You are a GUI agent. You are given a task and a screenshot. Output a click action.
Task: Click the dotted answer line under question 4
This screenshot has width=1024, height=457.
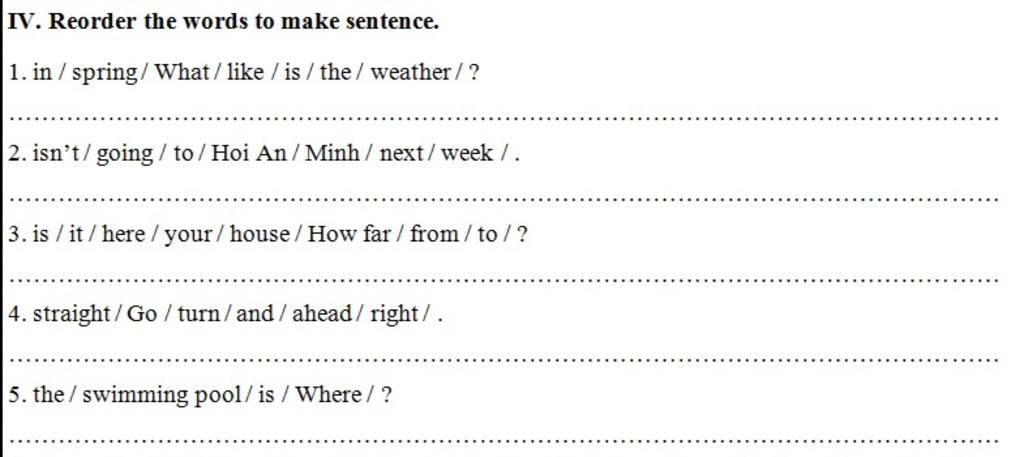(x=506, y=360)
